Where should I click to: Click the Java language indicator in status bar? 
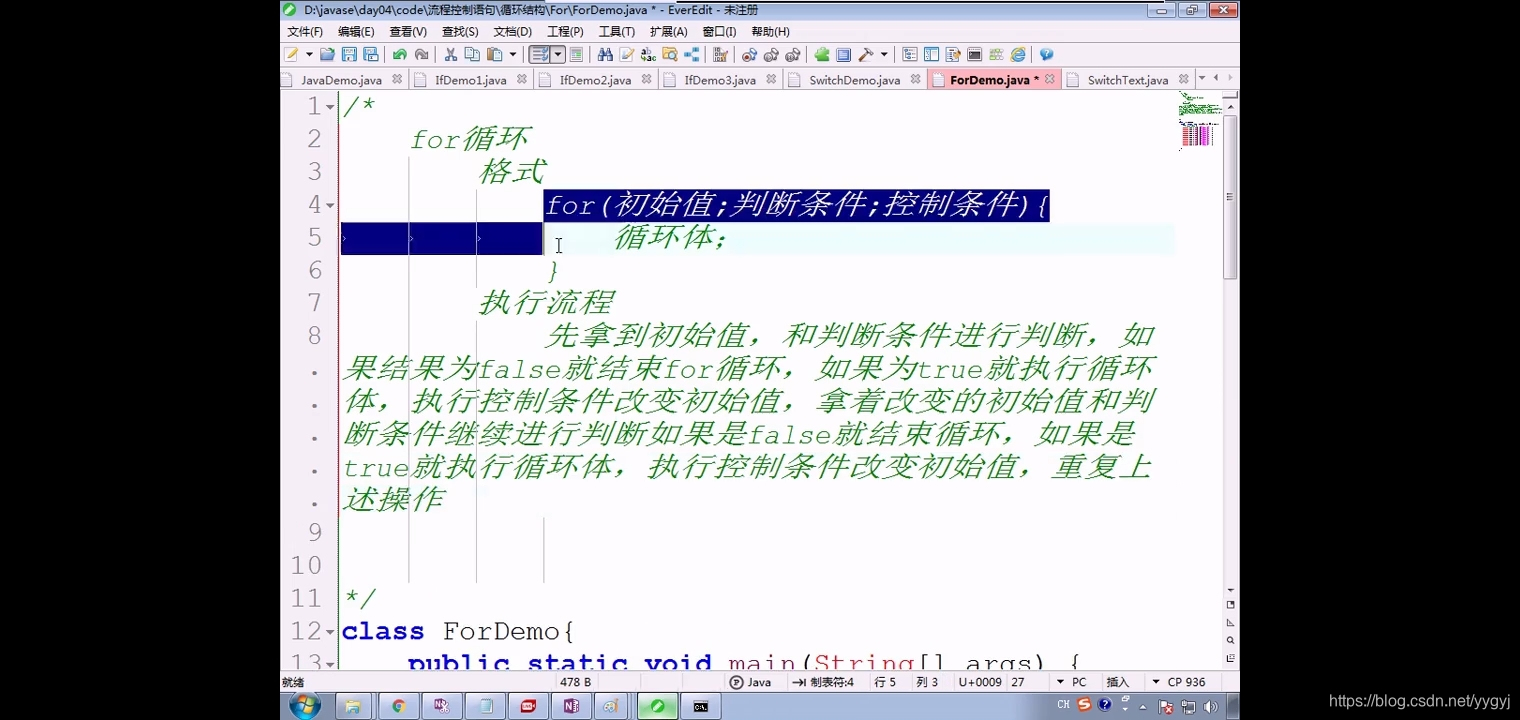coord(751,682)
